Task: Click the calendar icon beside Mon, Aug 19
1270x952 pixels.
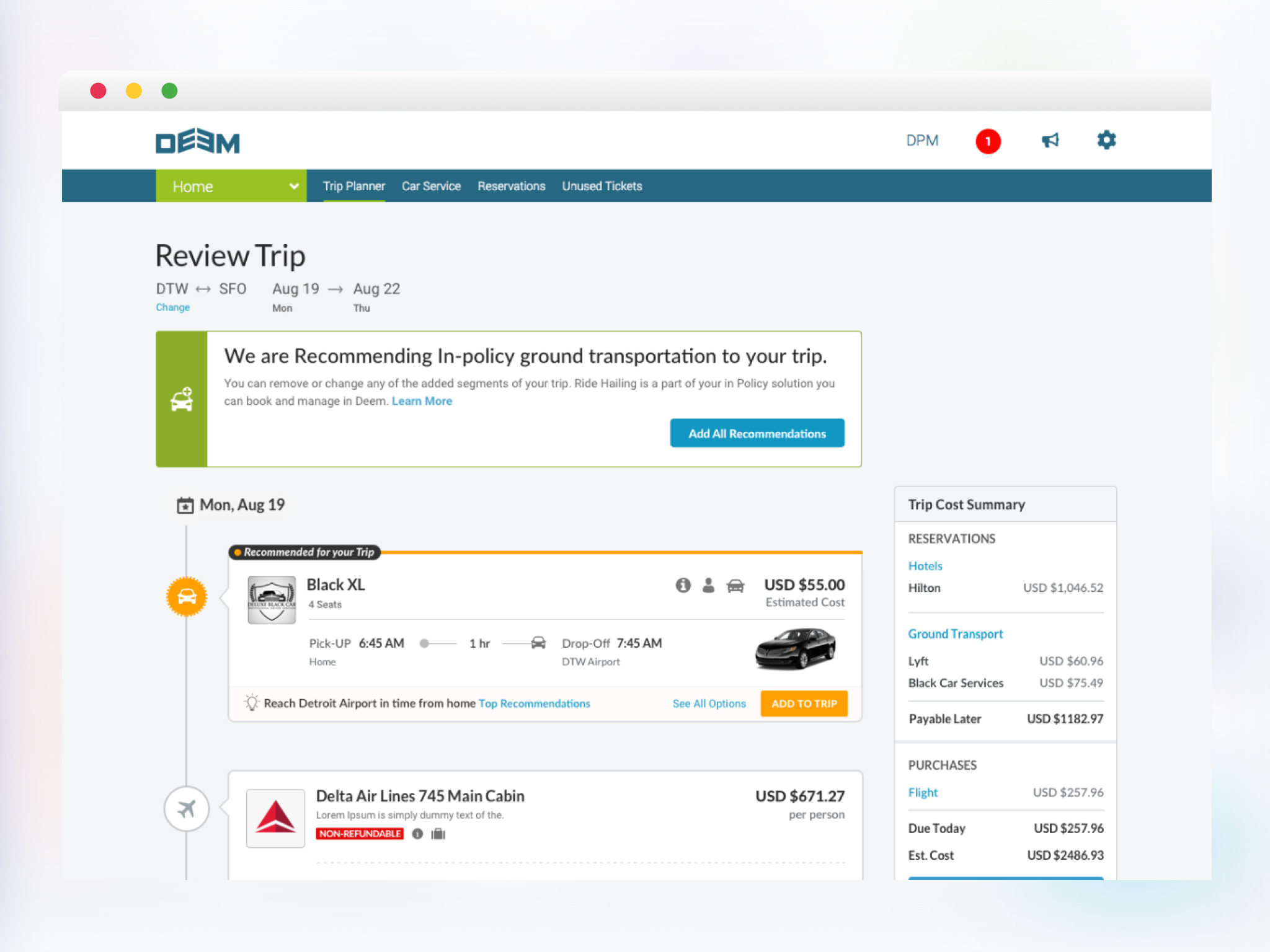Action: point(185,505)
